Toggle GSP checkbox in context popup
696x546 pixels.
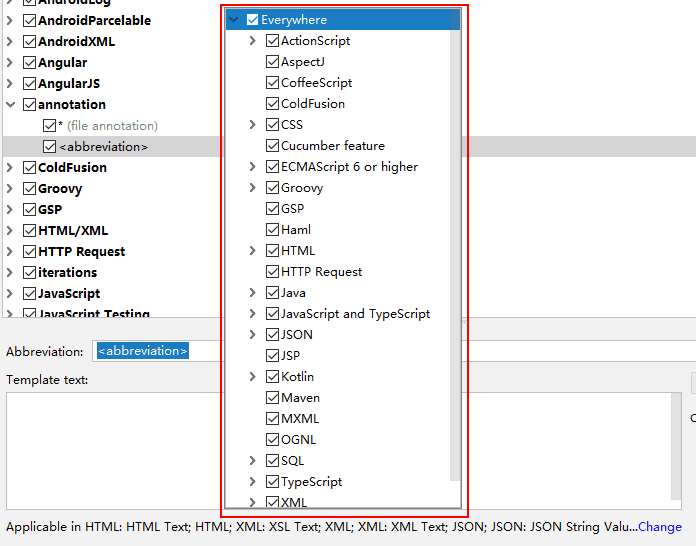coord(272,209)
